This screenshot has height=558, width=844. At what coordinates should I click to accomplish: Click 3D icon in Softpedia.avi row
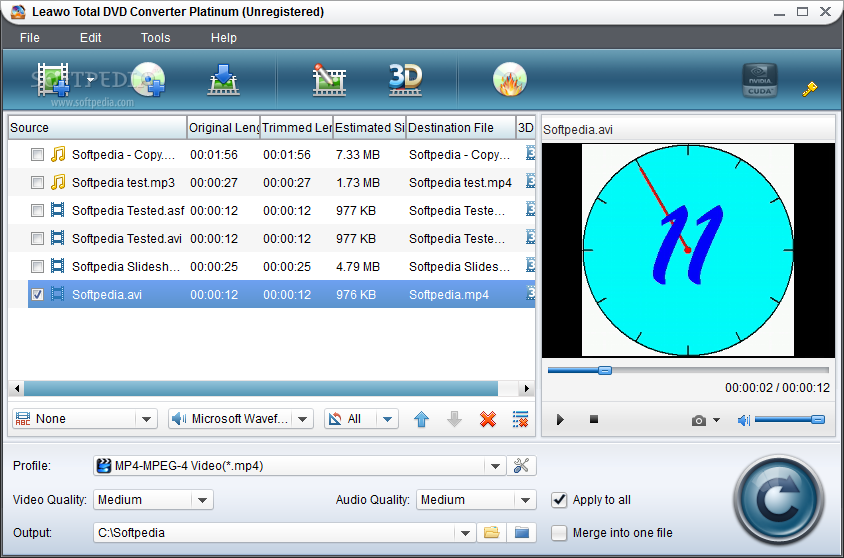point(531,293)
